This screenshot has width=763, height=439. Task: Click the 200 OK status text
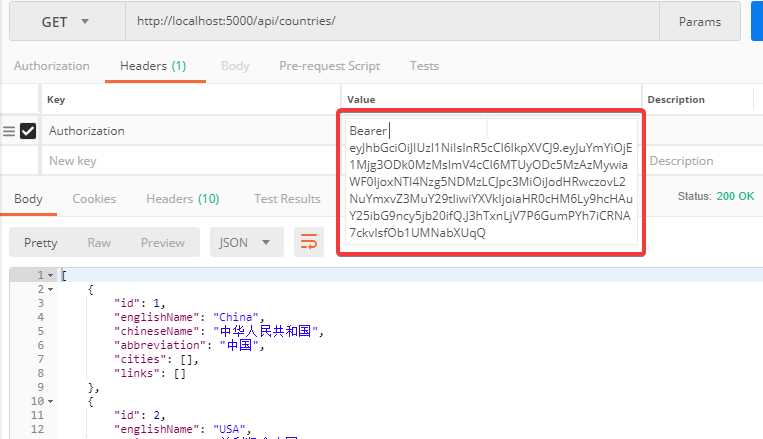[x=735, y=196]
